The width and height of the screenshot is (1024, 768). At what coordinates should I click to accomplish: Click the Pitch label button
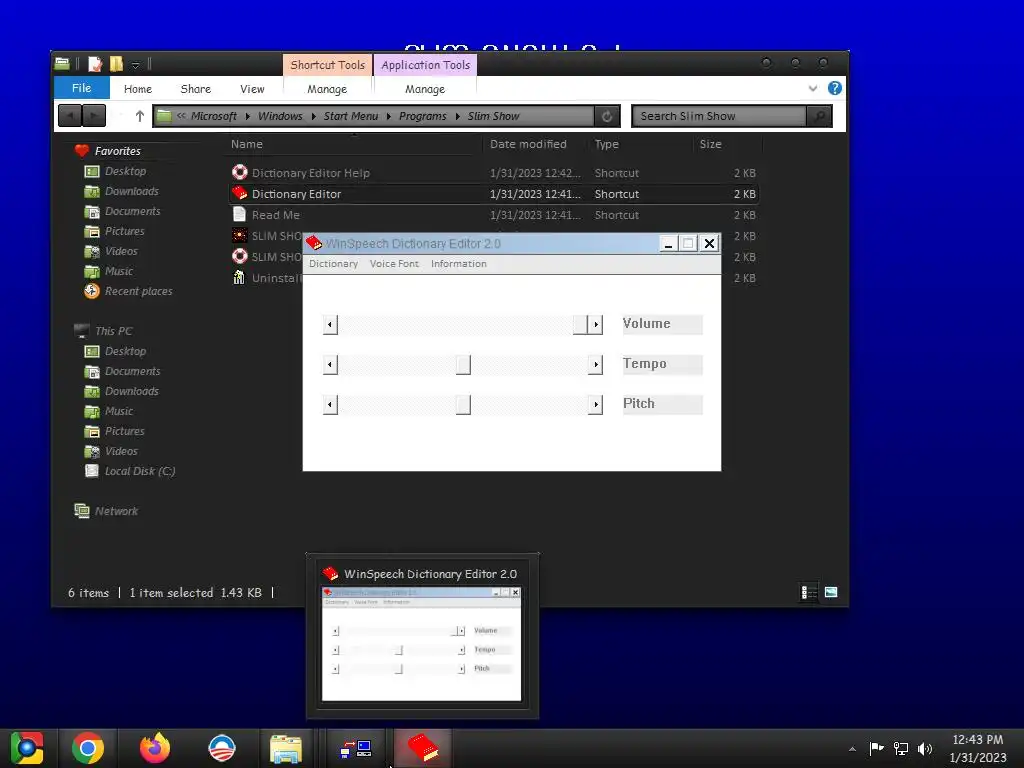pyautogui.click(x=662, y=404)
